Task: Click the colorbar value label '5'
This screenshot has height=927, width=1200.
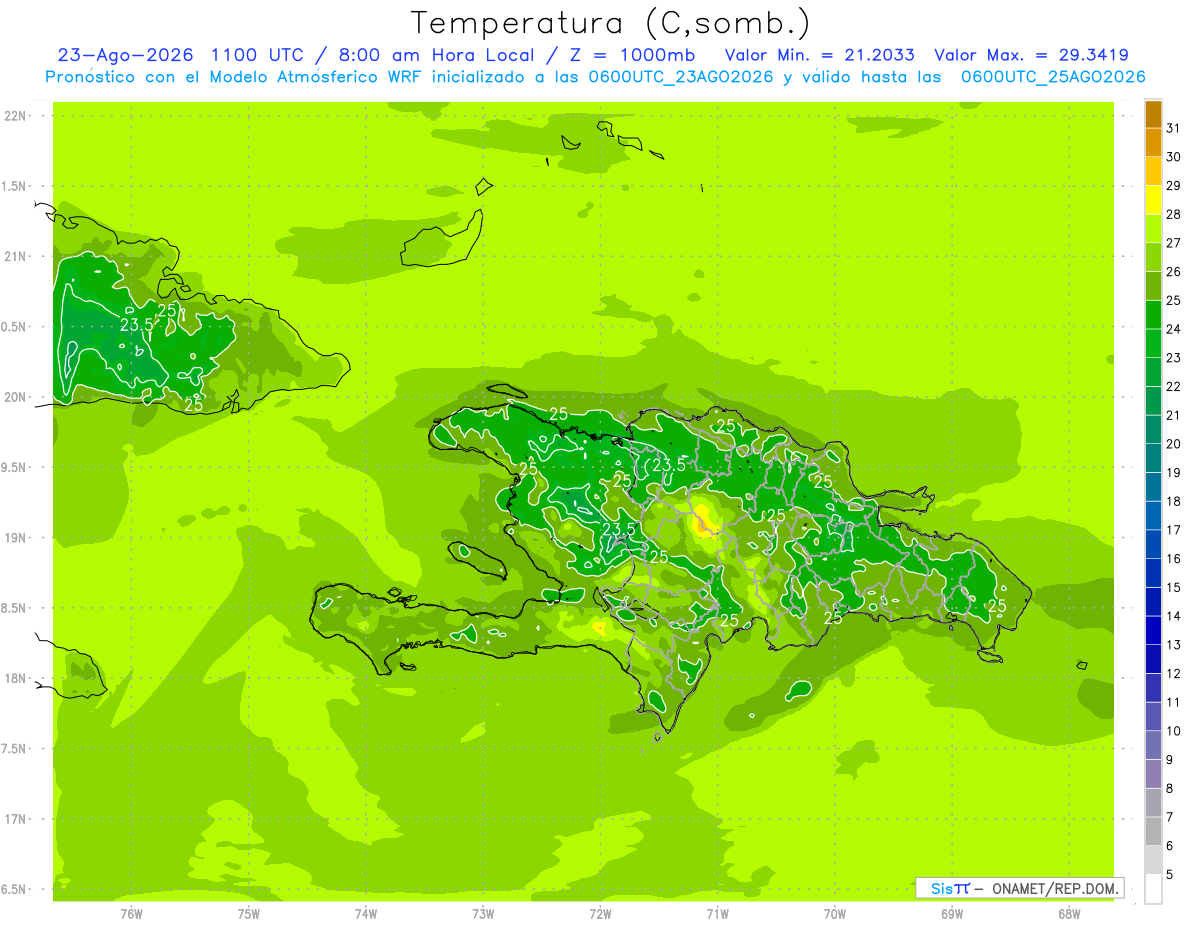Action: [x=1170, y=874]
